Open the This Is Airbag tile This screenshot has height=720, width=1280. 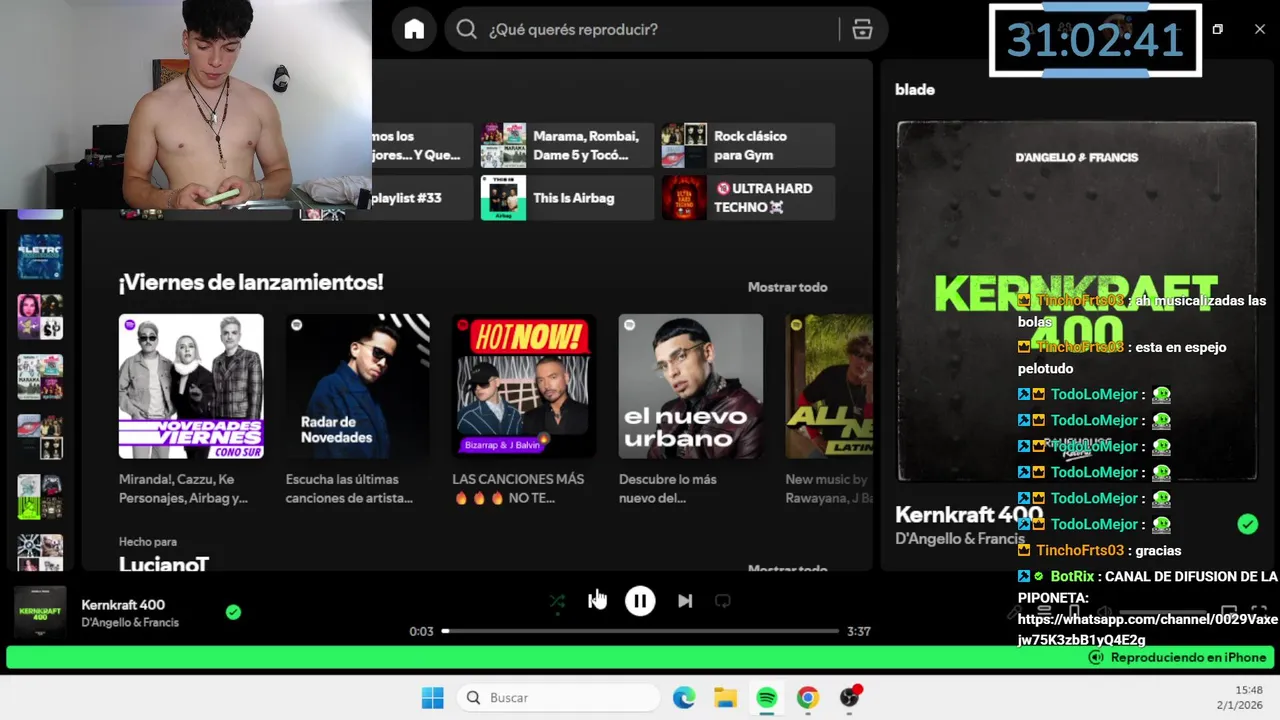(x=567, y=197)
